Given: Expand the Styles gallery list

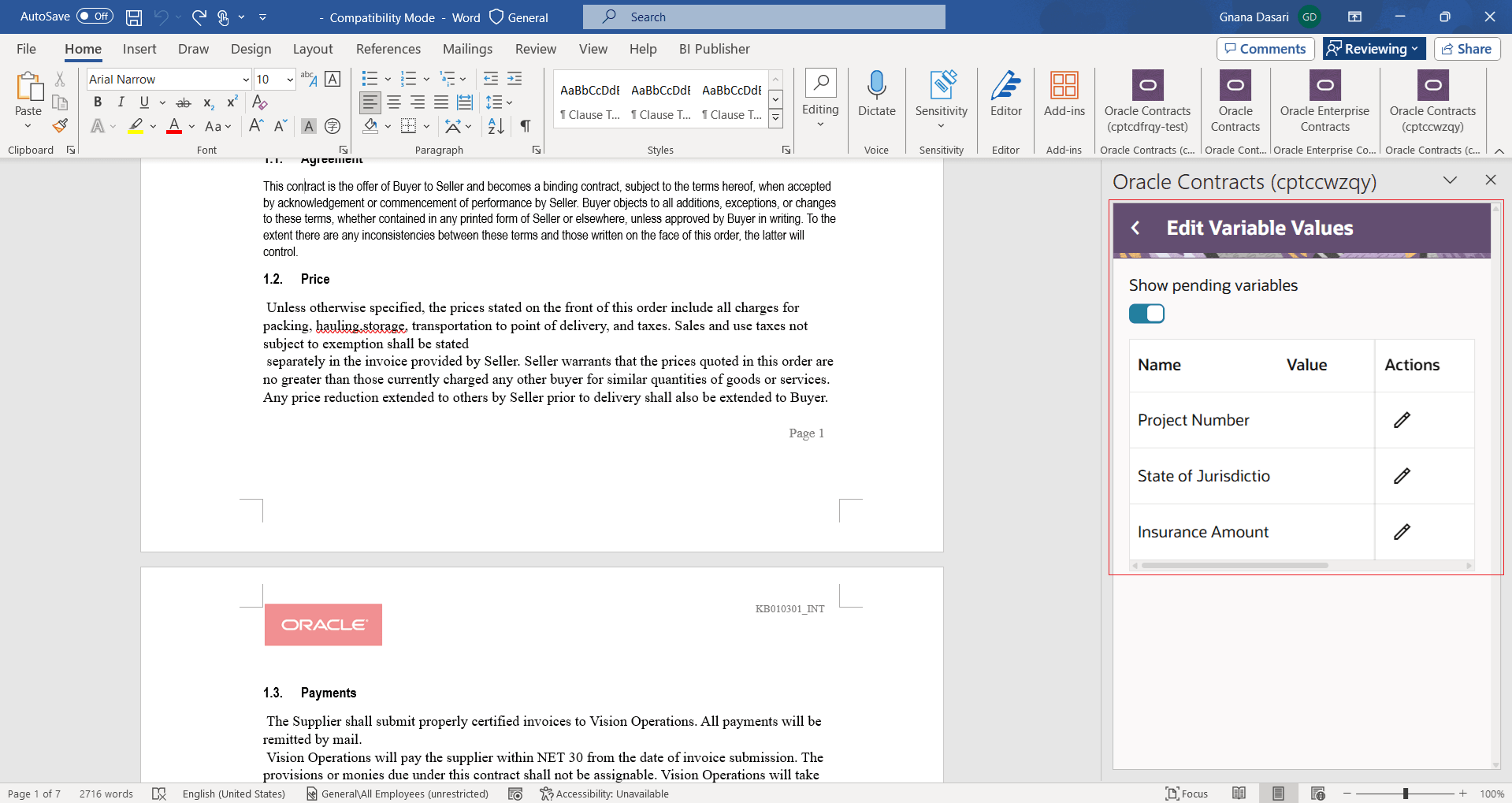Looking at the screenshot, I should pyautogui.click(x=775, y=119).
